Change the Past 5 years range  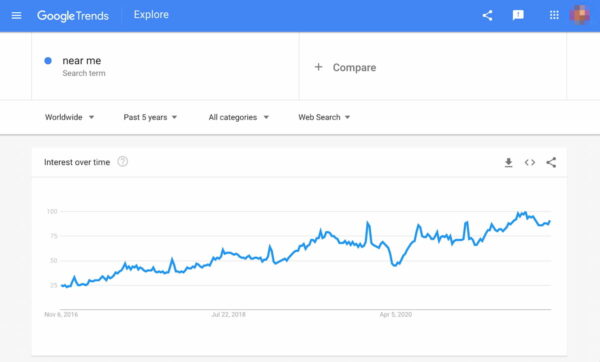pyautogui.click(x=150, y=117)
